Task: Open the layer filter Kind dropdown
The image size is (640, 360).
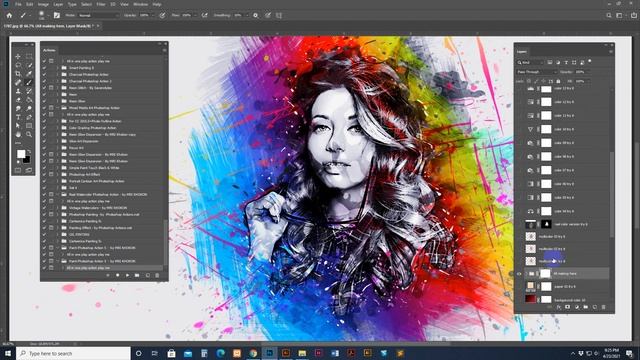Action: 530,62
